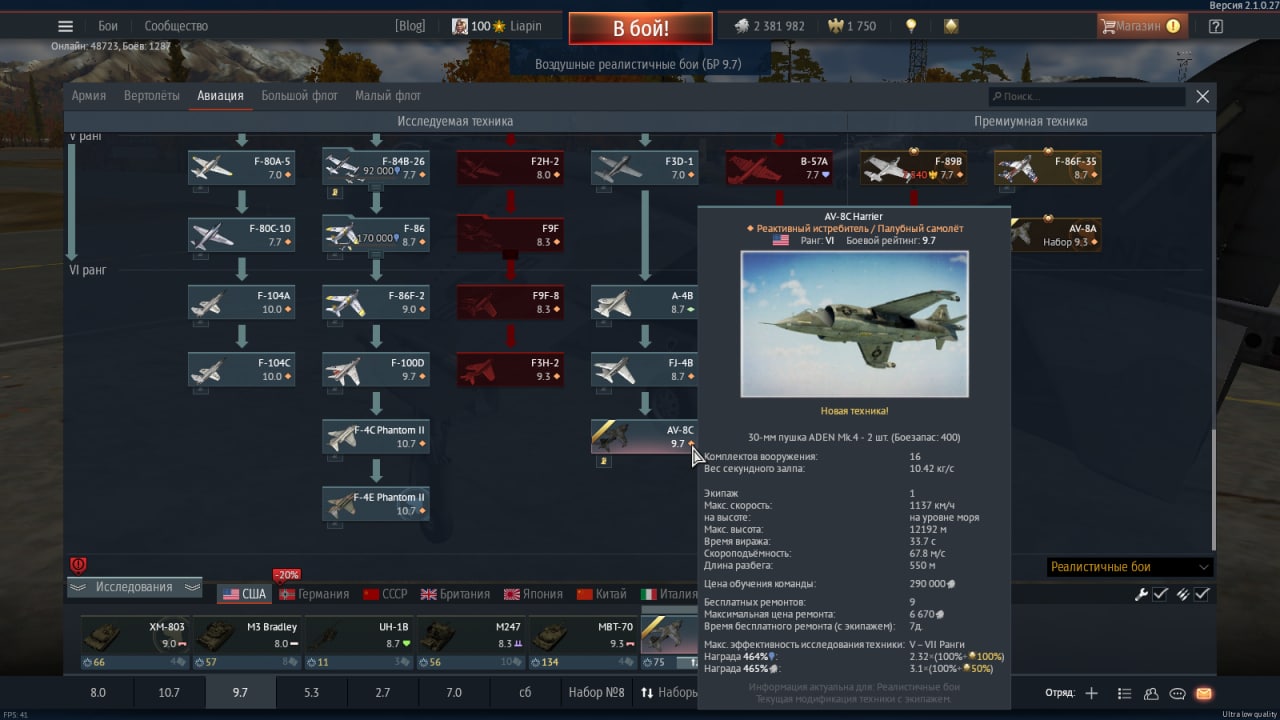Select the UH-1B crew slot
The height and width of the screenshot is (720, 1280).
(x=358, y=642)
